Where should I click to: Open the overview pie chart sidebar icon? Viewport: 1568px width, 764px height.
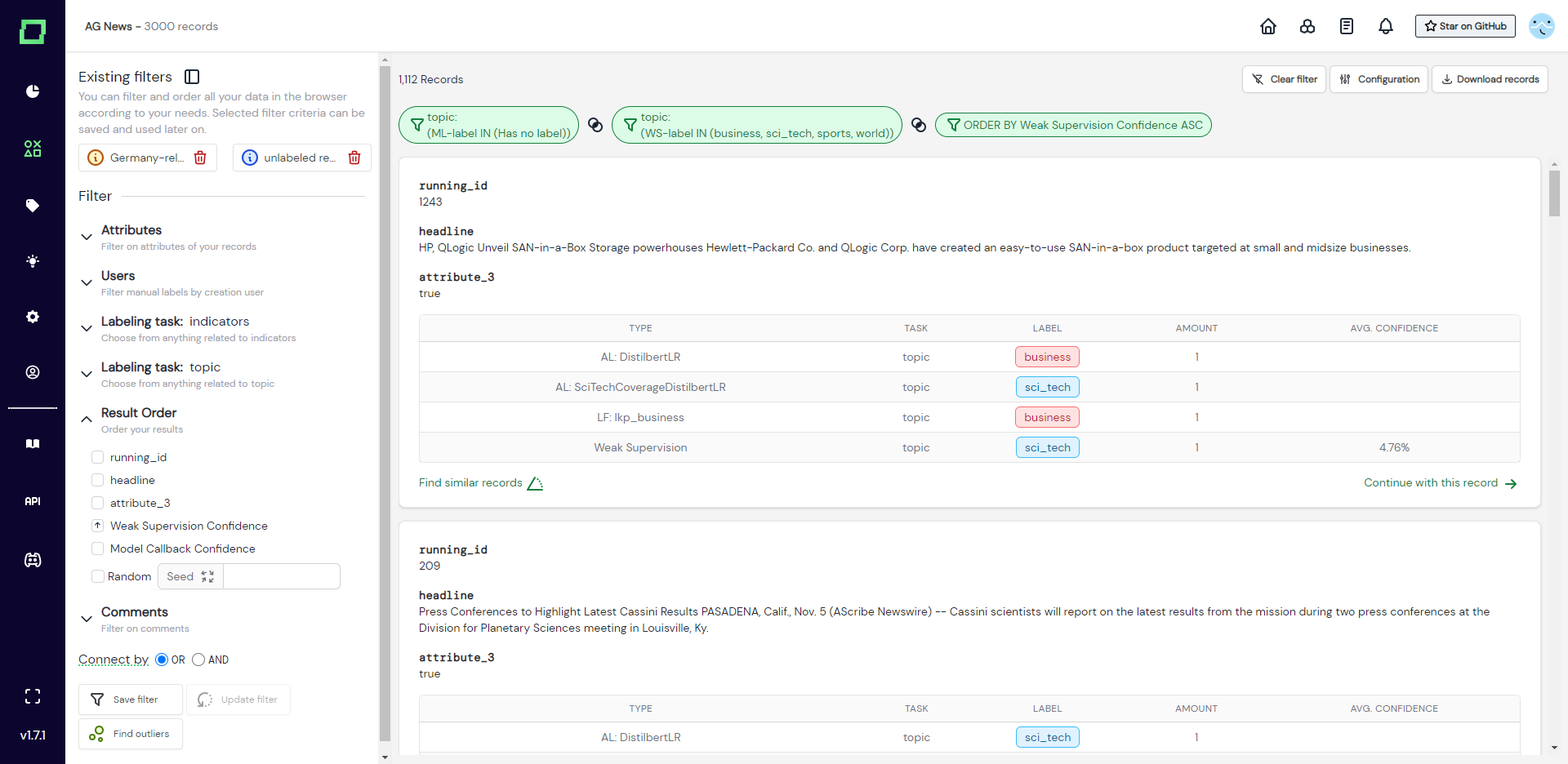pos(33,91)
